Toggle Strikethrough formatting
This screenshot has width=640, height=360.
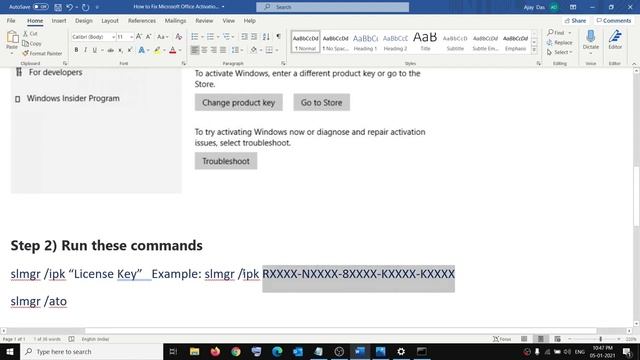tap(110, 50)
